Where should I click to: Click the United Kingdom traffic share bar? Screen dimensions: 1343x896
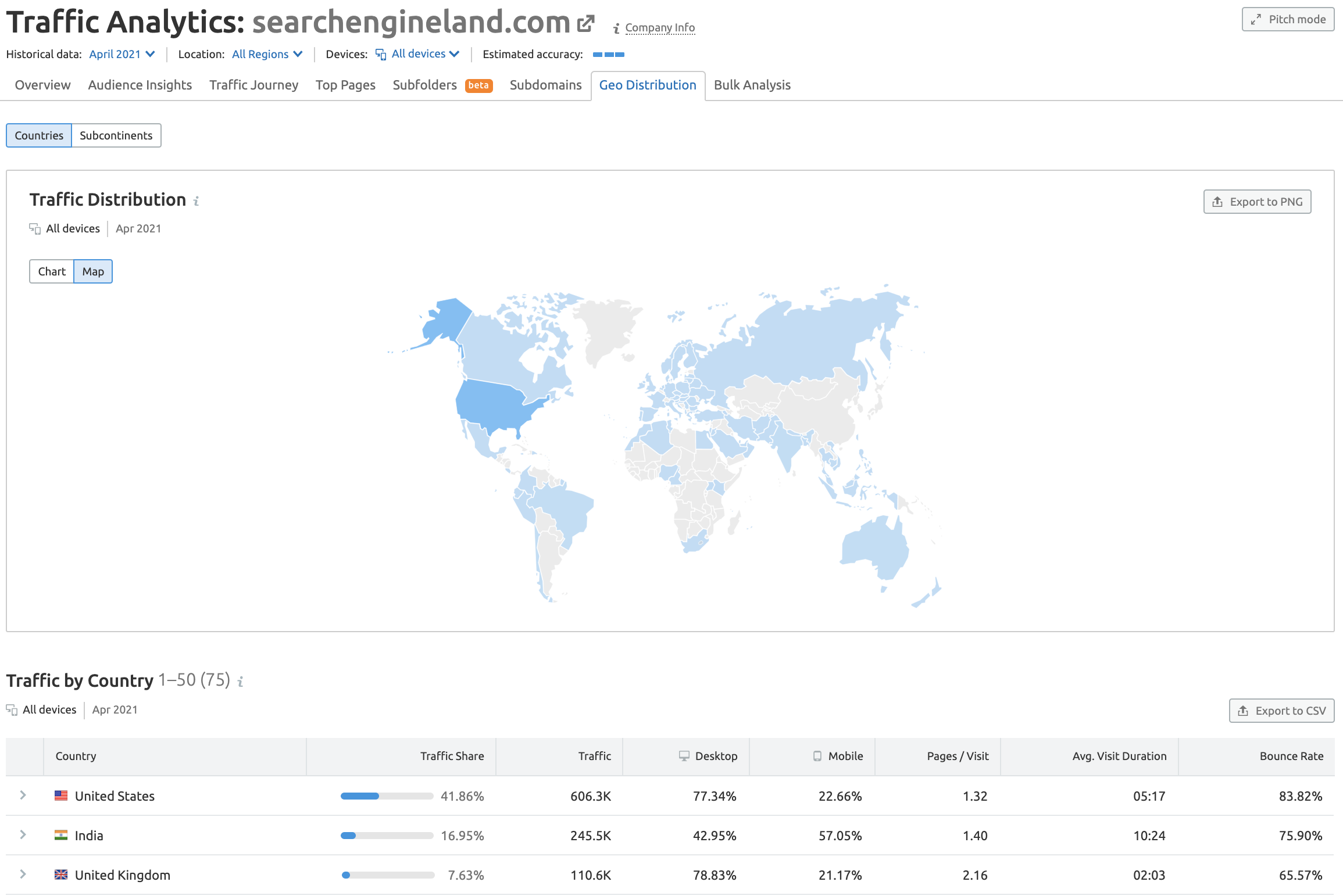pos(388,875)
